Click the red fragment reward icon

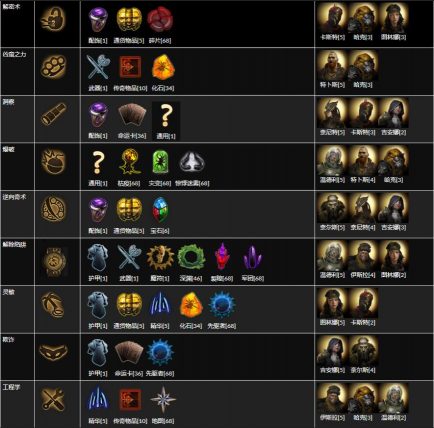tap(159, 20)
